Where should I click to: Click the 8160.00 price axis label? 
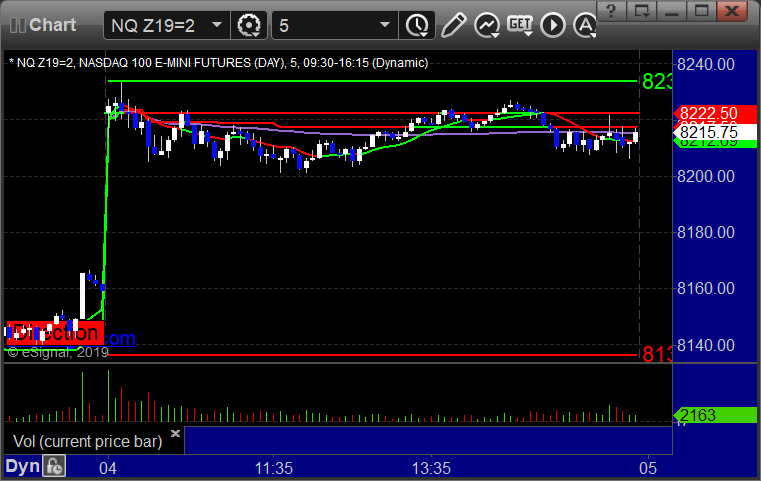pyautogui.click(x=706, y=289)
